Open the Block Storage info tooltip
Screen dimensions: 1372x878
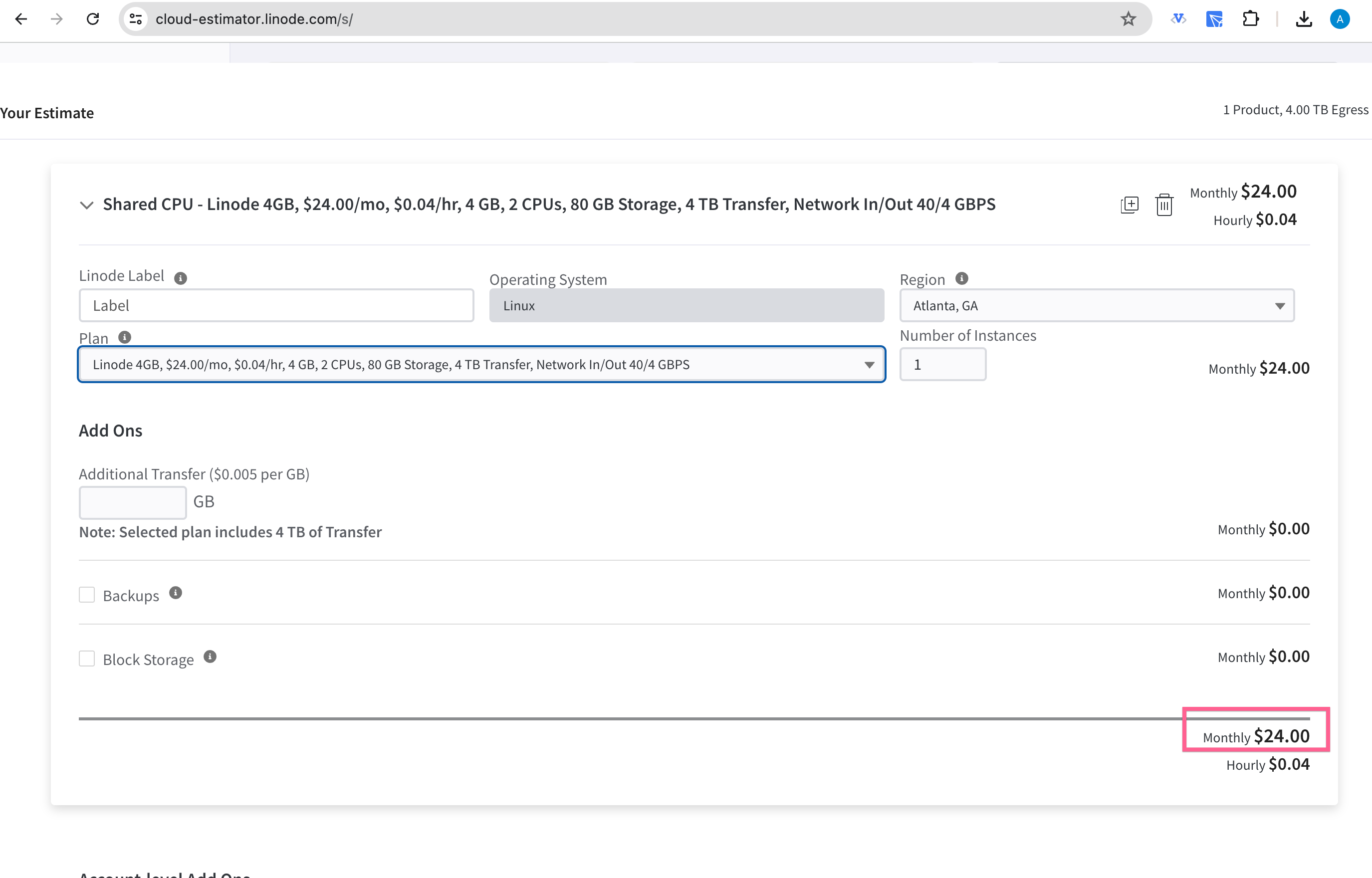[x=211, y=656]
